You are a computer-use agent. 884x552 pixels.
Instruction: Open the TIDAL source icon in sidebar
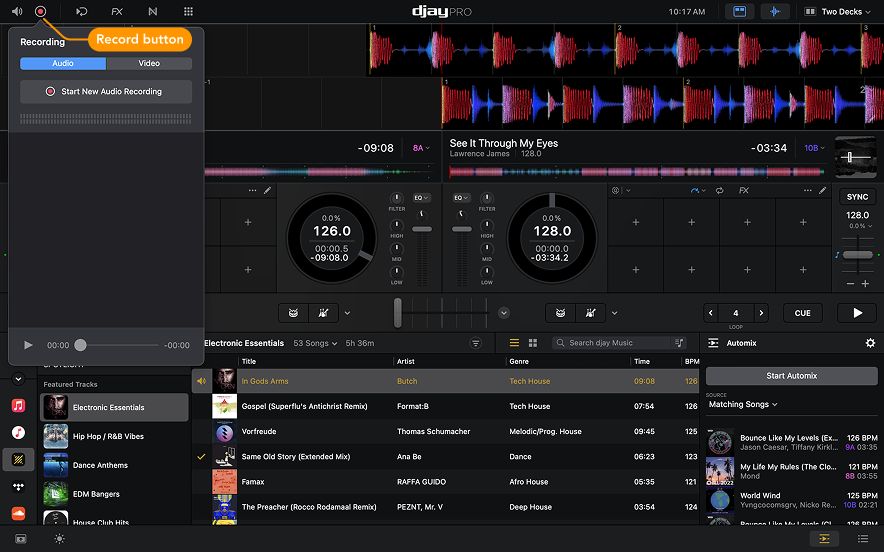coord(18,487)
